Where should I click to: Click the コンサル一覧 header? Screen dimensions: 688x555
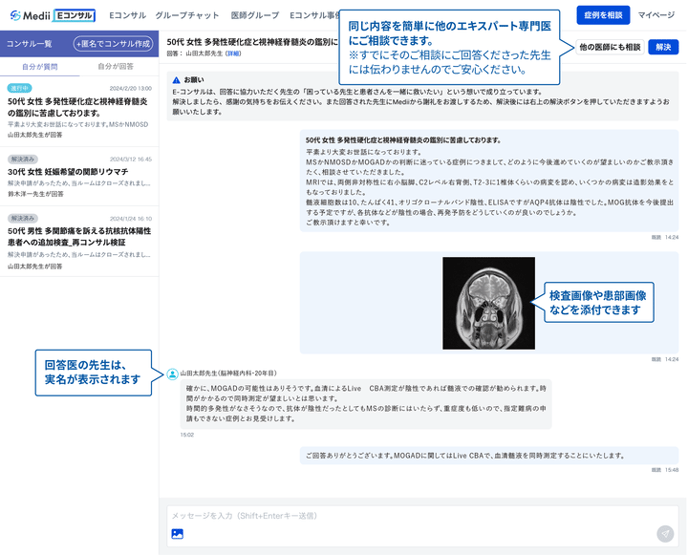click(x=29, y=44)
